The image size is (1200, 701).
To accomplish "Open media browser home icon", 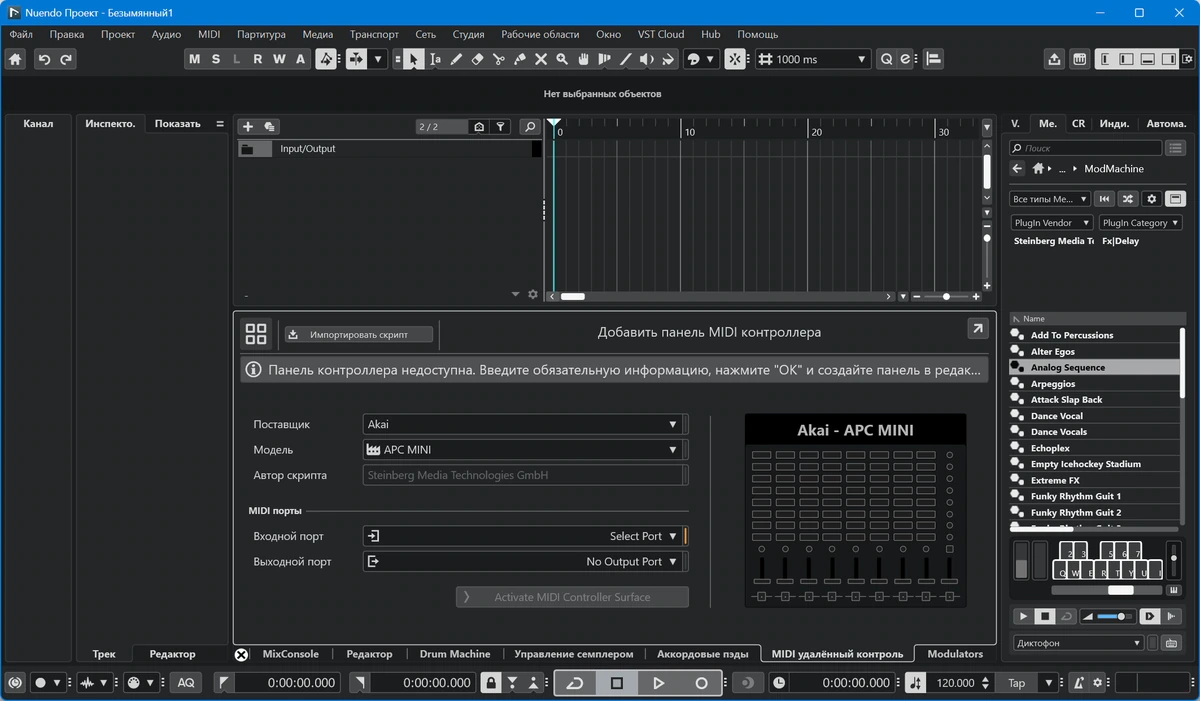I will point(1039,169).
